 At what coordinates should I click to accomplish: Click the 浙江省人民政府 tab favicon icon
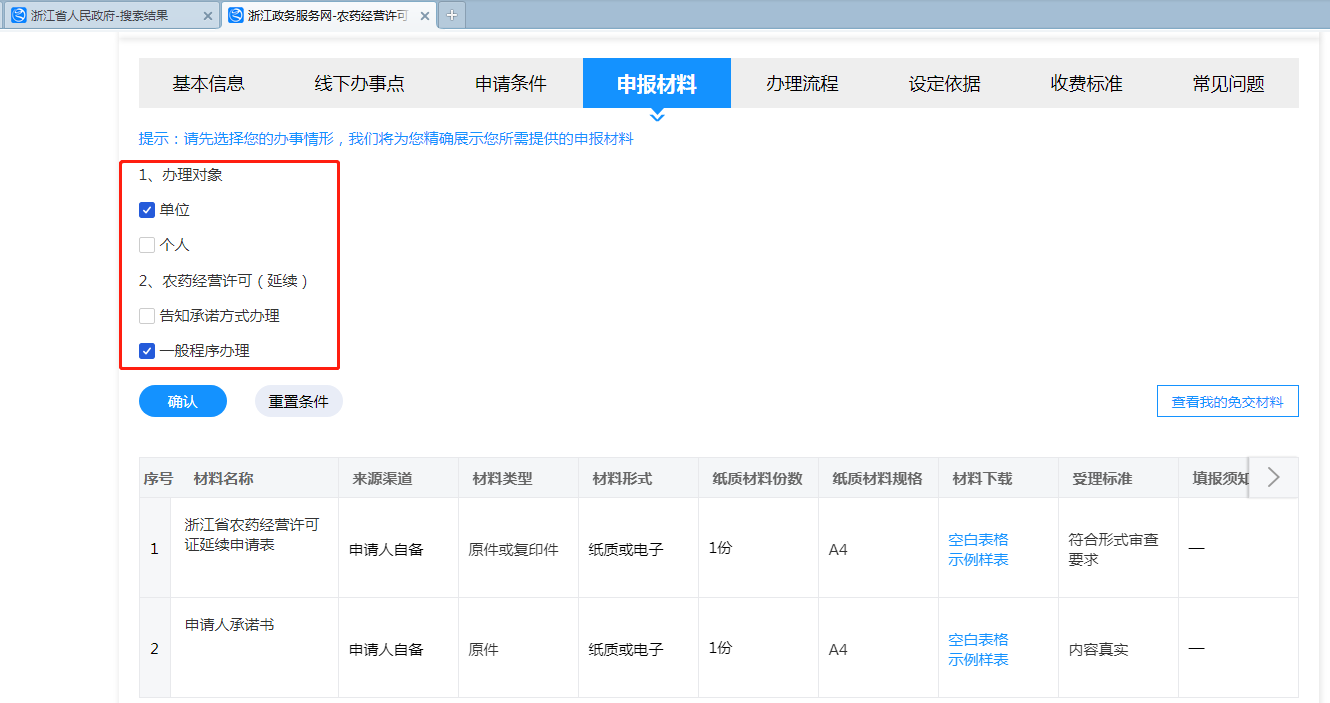pyautogui.click(x=18, y=15)
